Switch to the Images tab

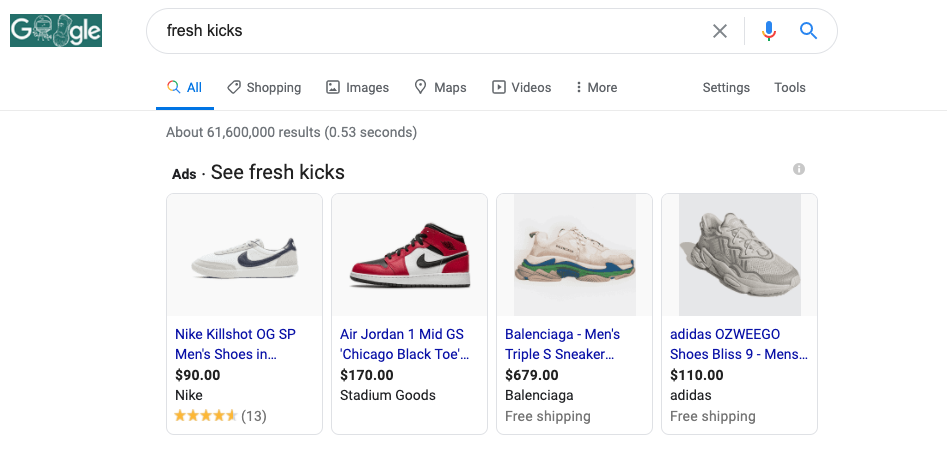[358, 88]
